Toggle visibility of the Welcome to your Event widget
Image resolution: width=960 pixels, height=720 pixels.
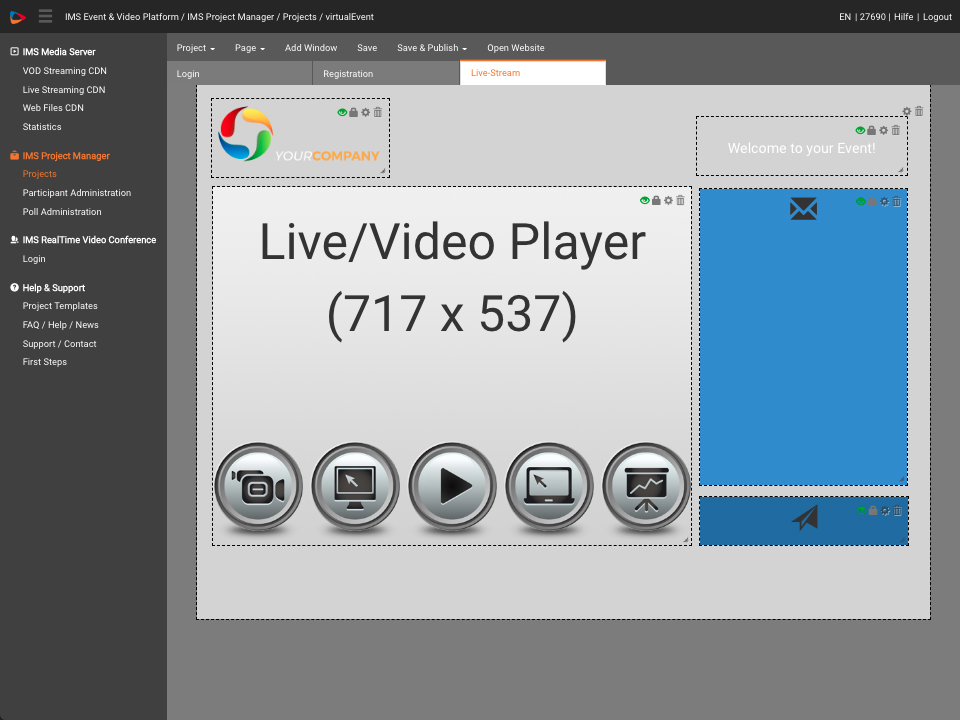[859, 130]
